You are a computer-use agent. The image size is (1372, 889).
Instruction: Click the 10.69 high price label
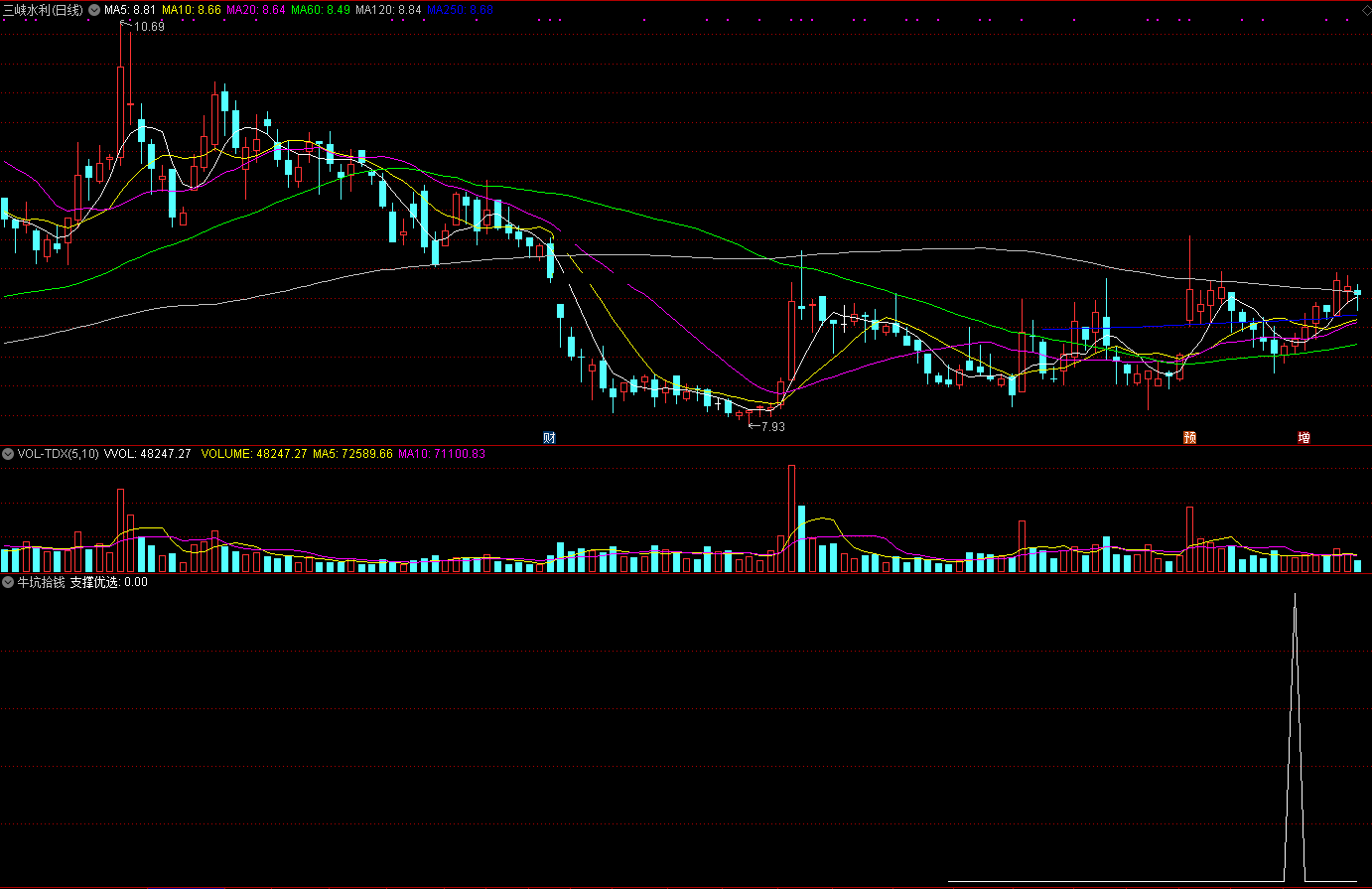pos(149,27)
